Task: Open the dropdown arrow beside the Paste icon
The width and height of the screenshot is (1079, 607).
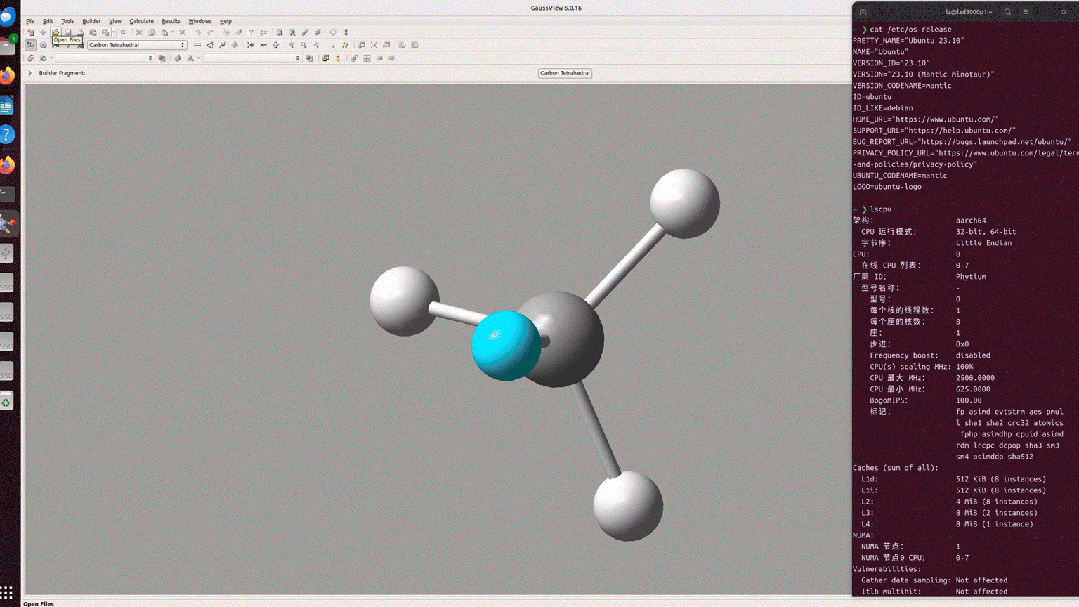Action: [173, 32]
